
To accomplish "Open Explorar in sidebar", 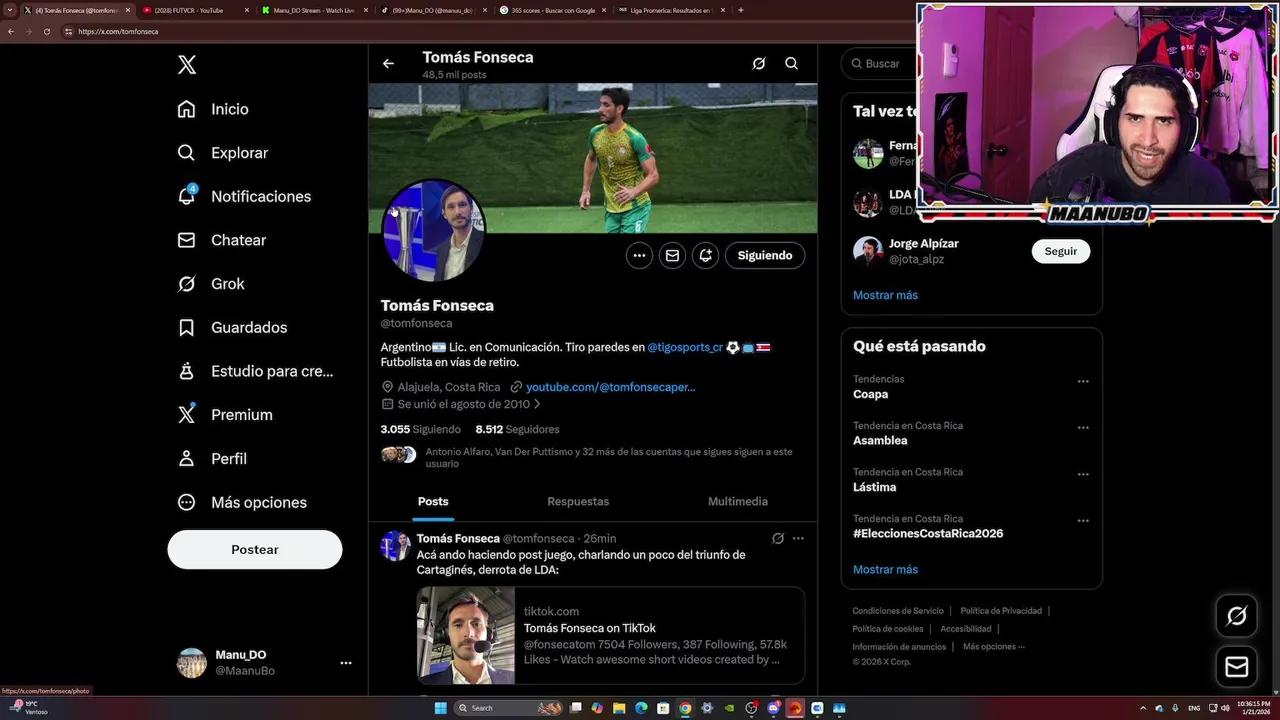I will (223, 153).
